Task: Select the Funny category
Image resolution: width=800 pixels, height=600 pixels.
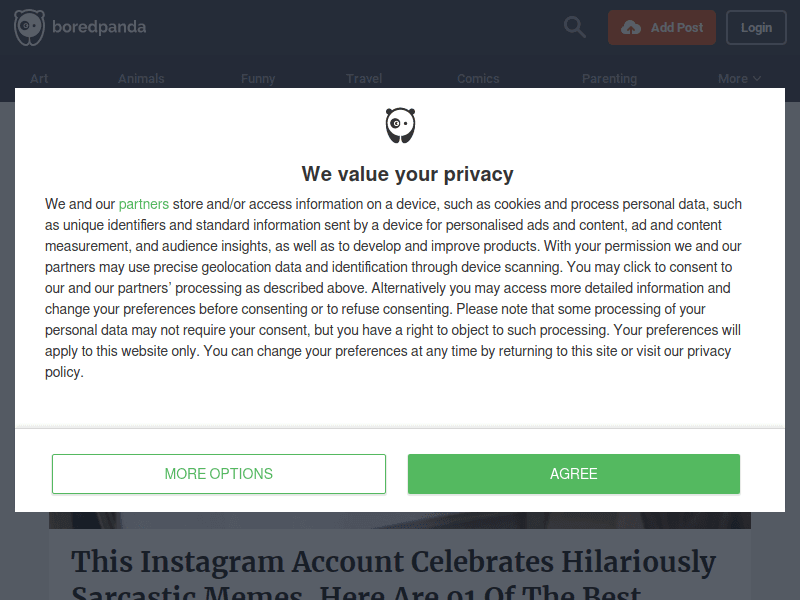Action: [x=258, y=79]
